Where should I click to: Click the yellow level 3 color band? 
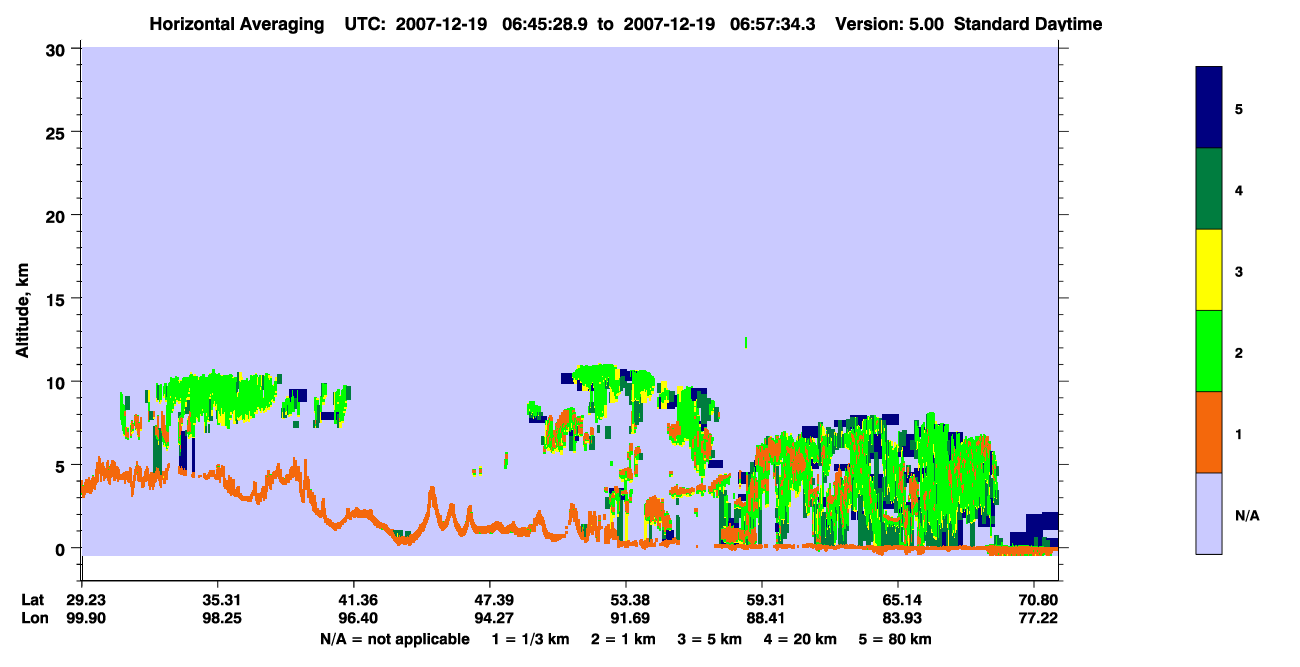click(1209, 270)
